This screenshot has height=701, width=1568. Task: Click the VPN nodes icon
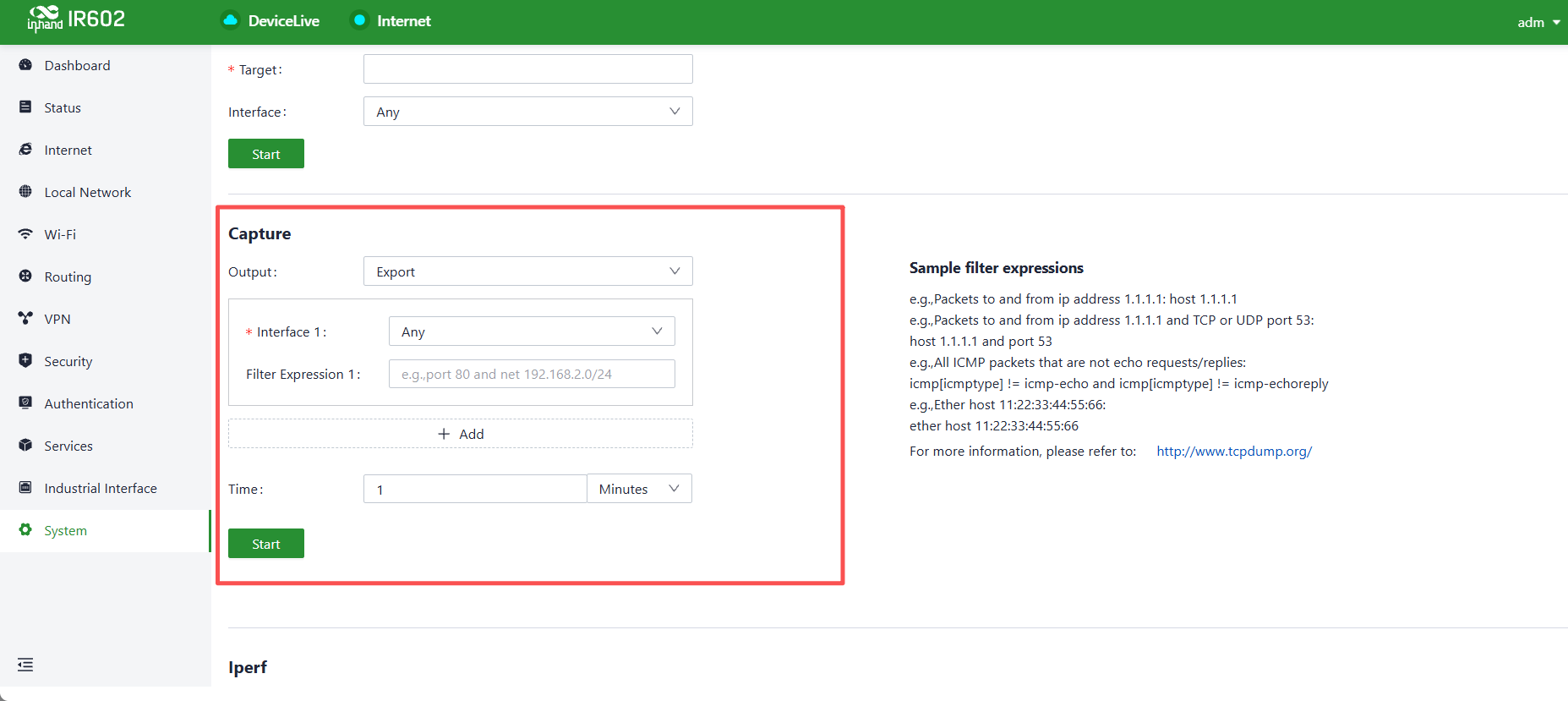[x=25, y=319]
